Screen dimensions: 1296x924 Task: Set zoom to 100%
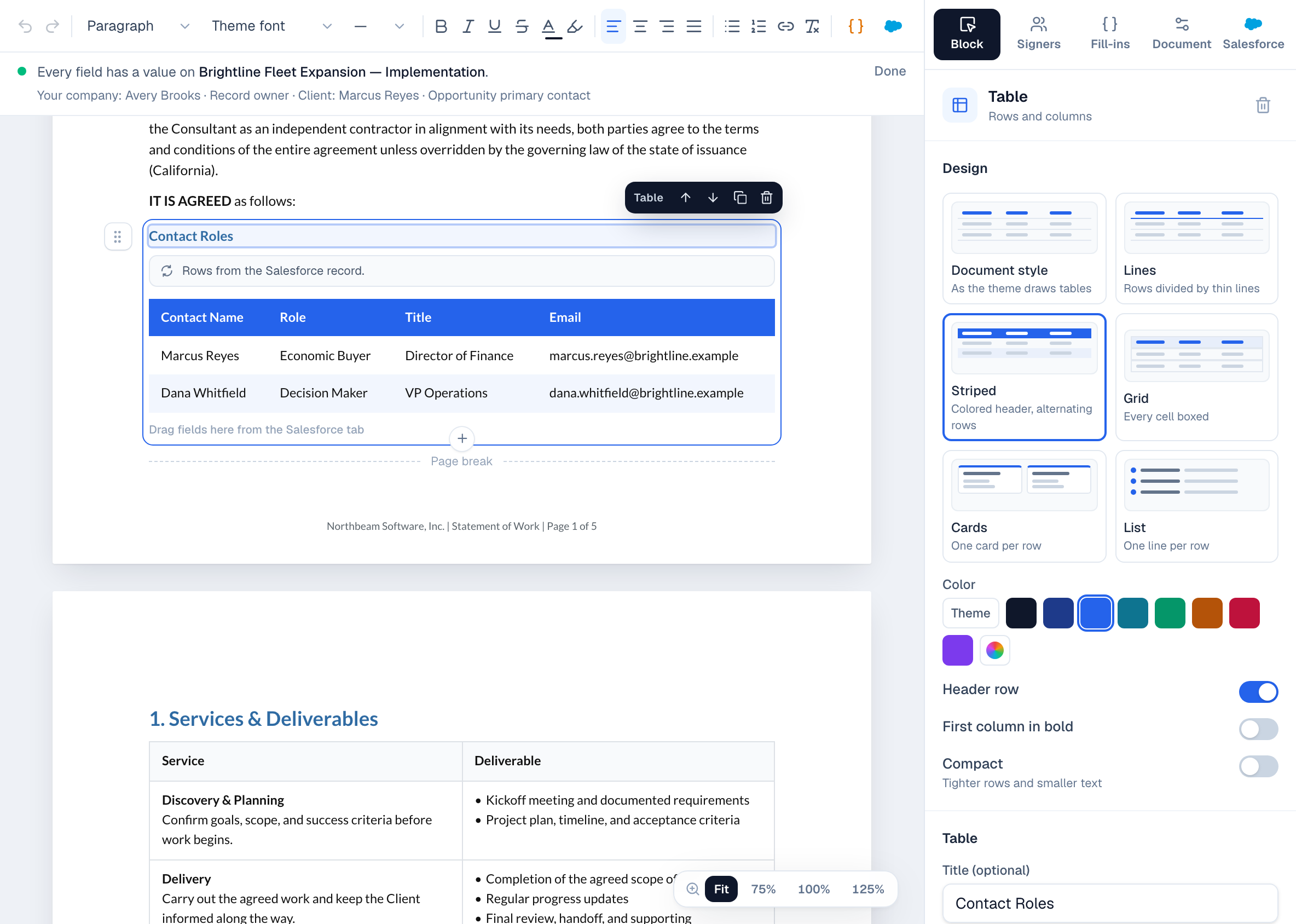813,889
